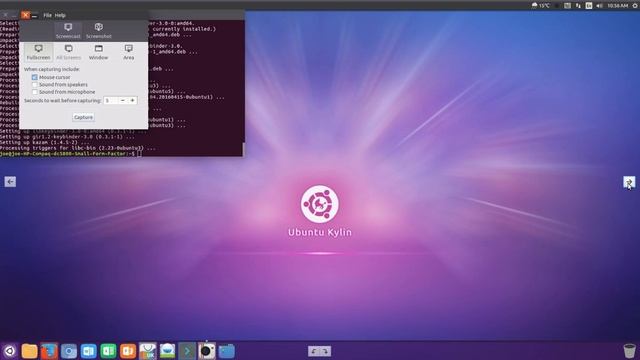Switch to Screencast mode in Kazam
640x360 pixels.
point(68,31)
